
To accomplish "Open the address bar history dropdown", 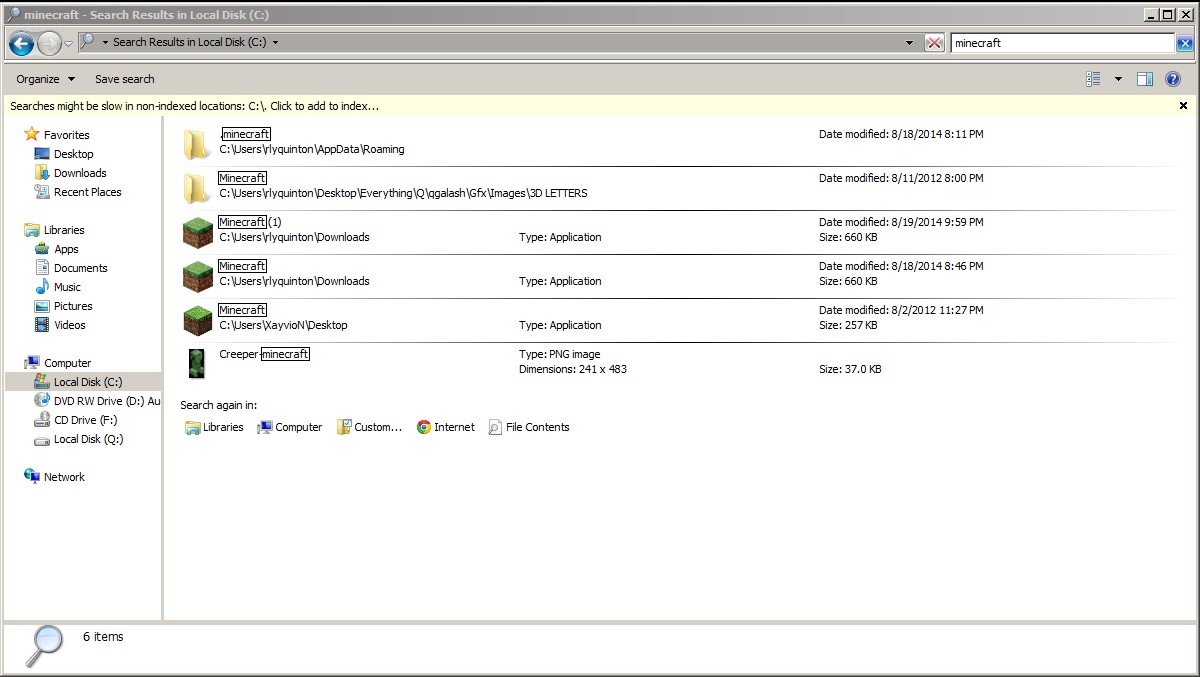I will [x=909, y=43].
